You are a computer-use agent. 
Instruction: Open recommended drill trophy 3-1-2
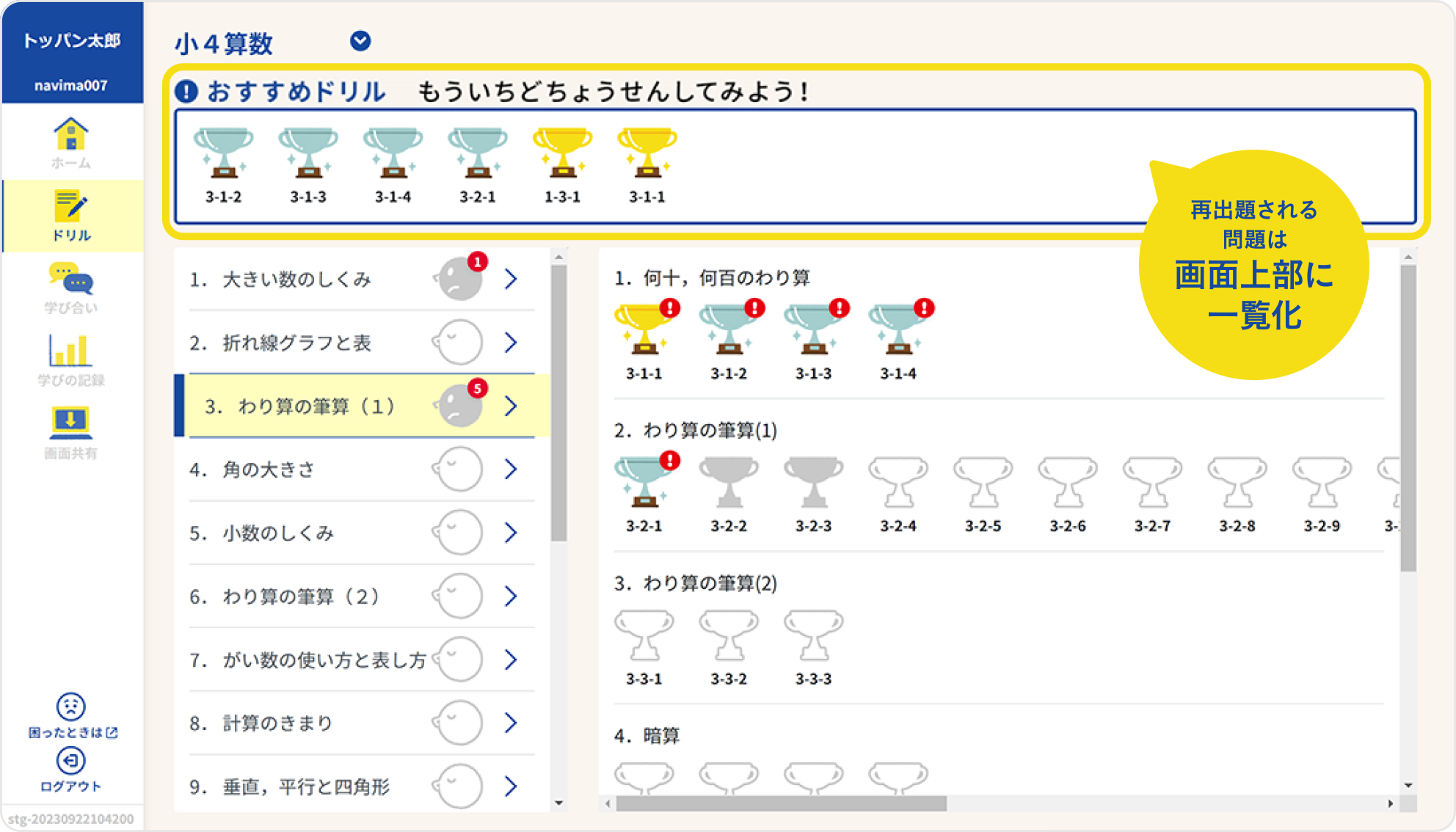pos(224,153)
